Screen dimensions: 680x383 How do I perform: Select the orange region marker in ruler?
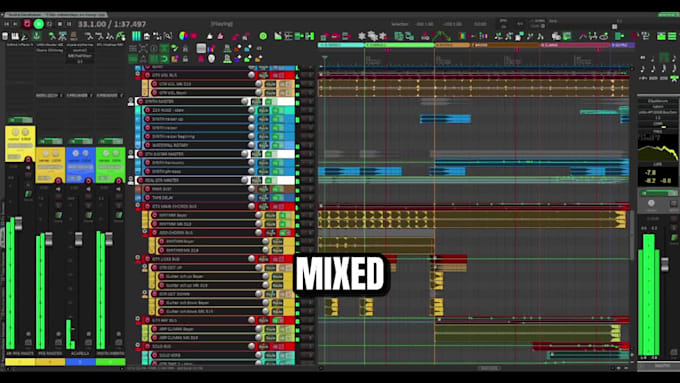tap(452, 45)
